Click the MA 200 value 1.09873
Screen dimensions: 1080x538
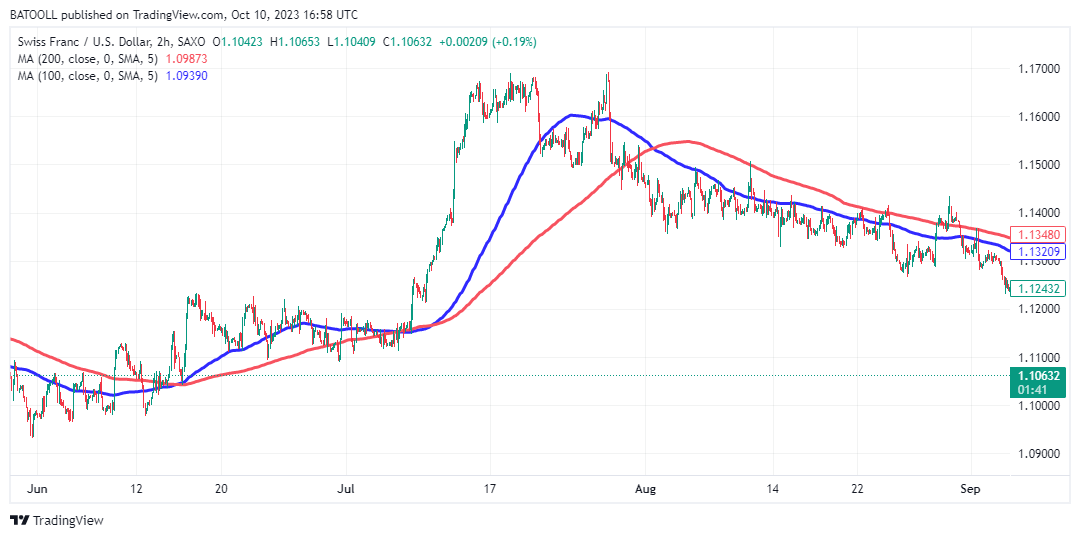click(185, 59)
